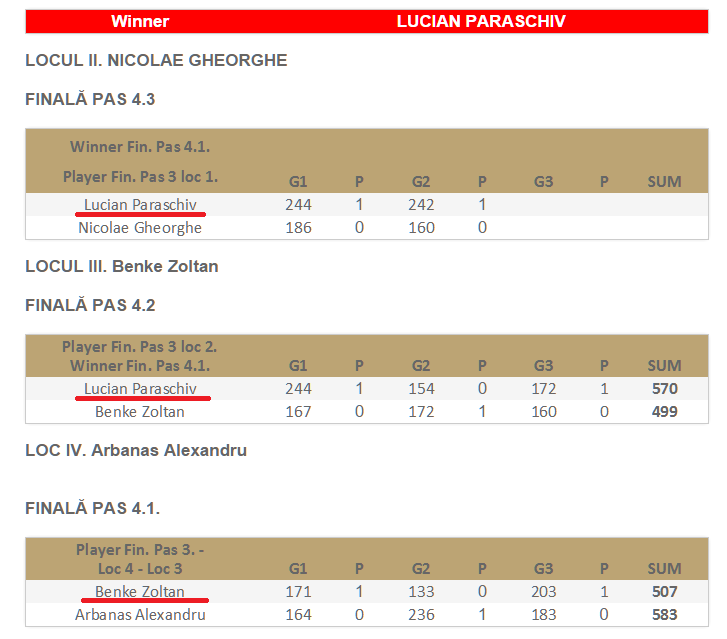Click G1 column header in Pas 4.3 table
Image resolution: width=727 pixels, height=639 pixels.
[x=298, y=182]
